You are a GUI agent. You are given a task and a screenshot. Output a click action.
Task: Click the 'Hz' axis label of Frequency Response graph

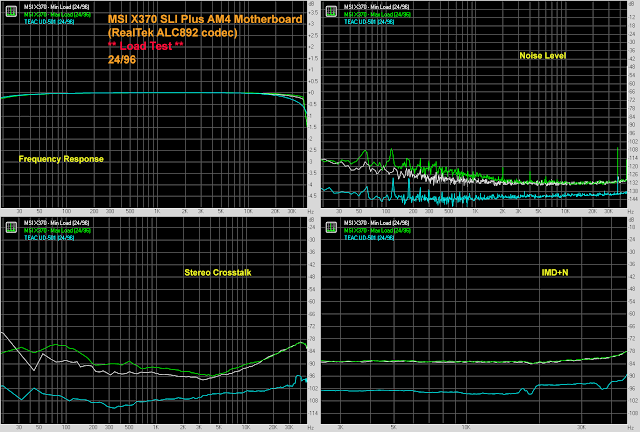coord(311,212)
